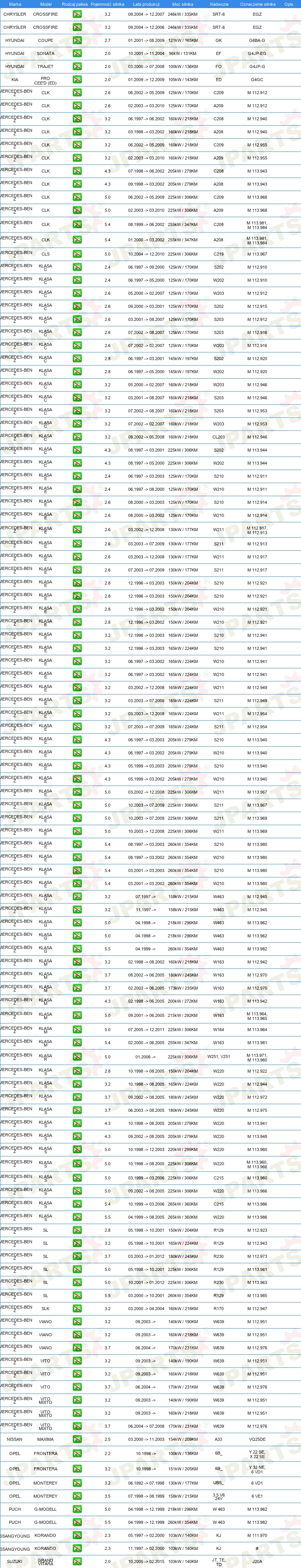This screenshot has height=1568, width=301.
Task: Click the 151kW / 205kW power cell
Action: pos(183,1469)
